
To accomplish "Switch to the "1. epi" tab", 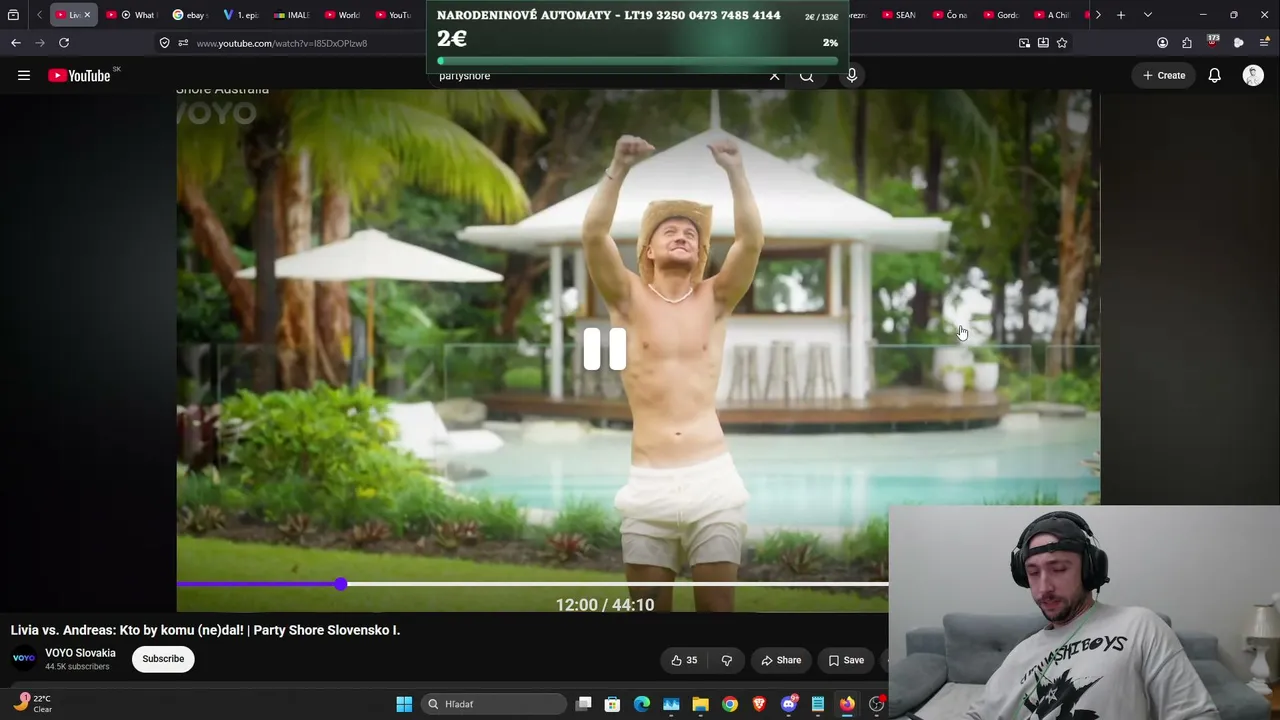I will 241,15.
